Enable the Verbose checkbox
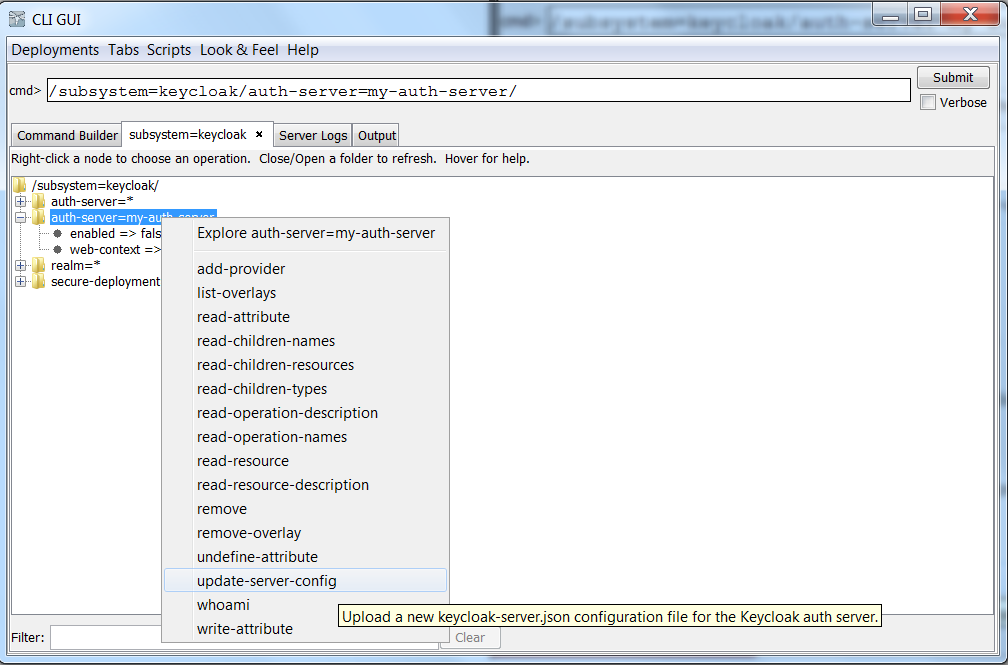The height and width of the screenshot is (665, 1008). coord(928,102)
